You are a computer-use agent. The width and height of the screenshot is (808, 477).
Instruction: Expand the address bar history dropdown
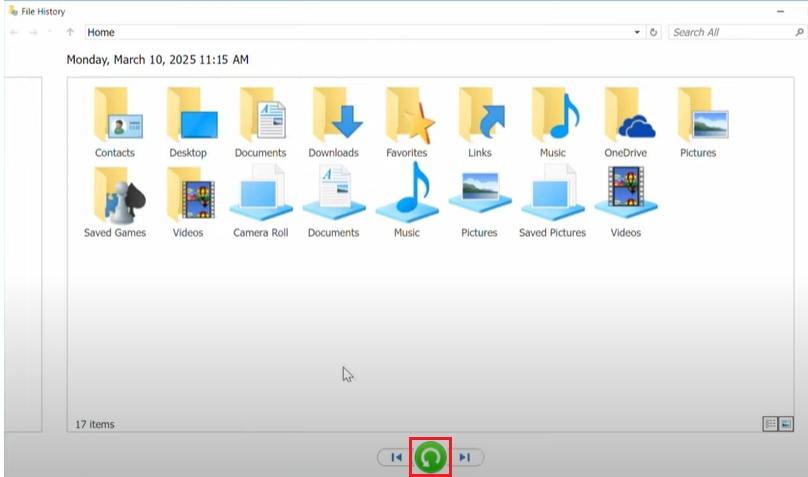[637, 32]
